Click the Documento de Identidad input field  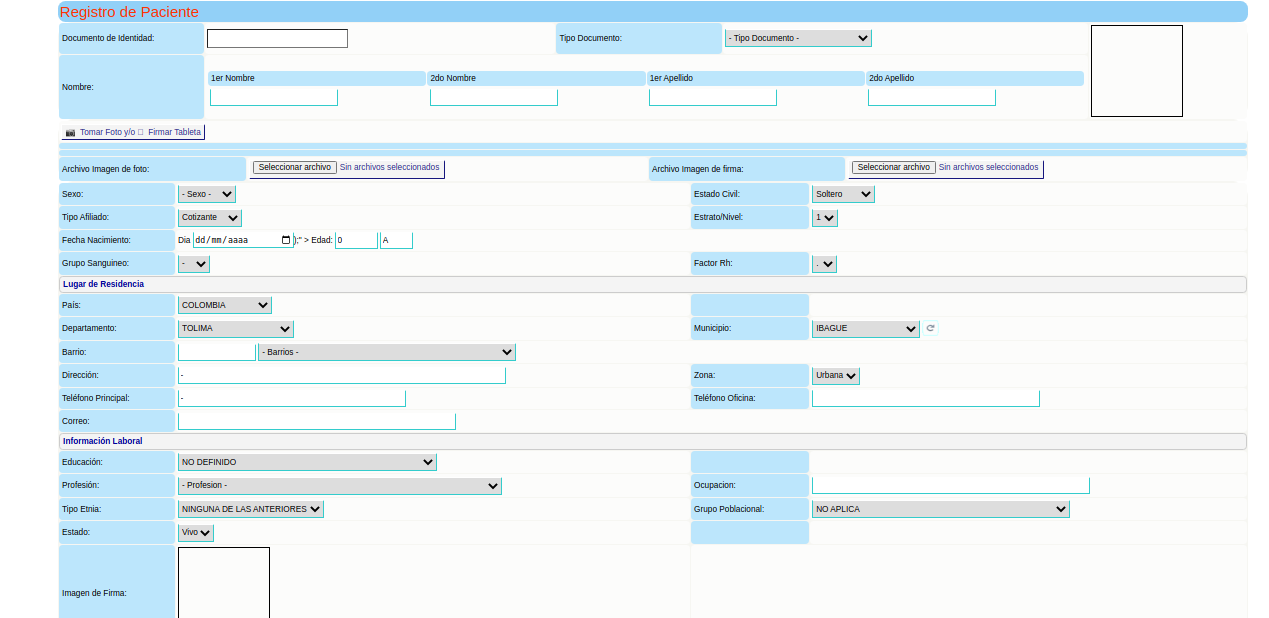[277, 39]
